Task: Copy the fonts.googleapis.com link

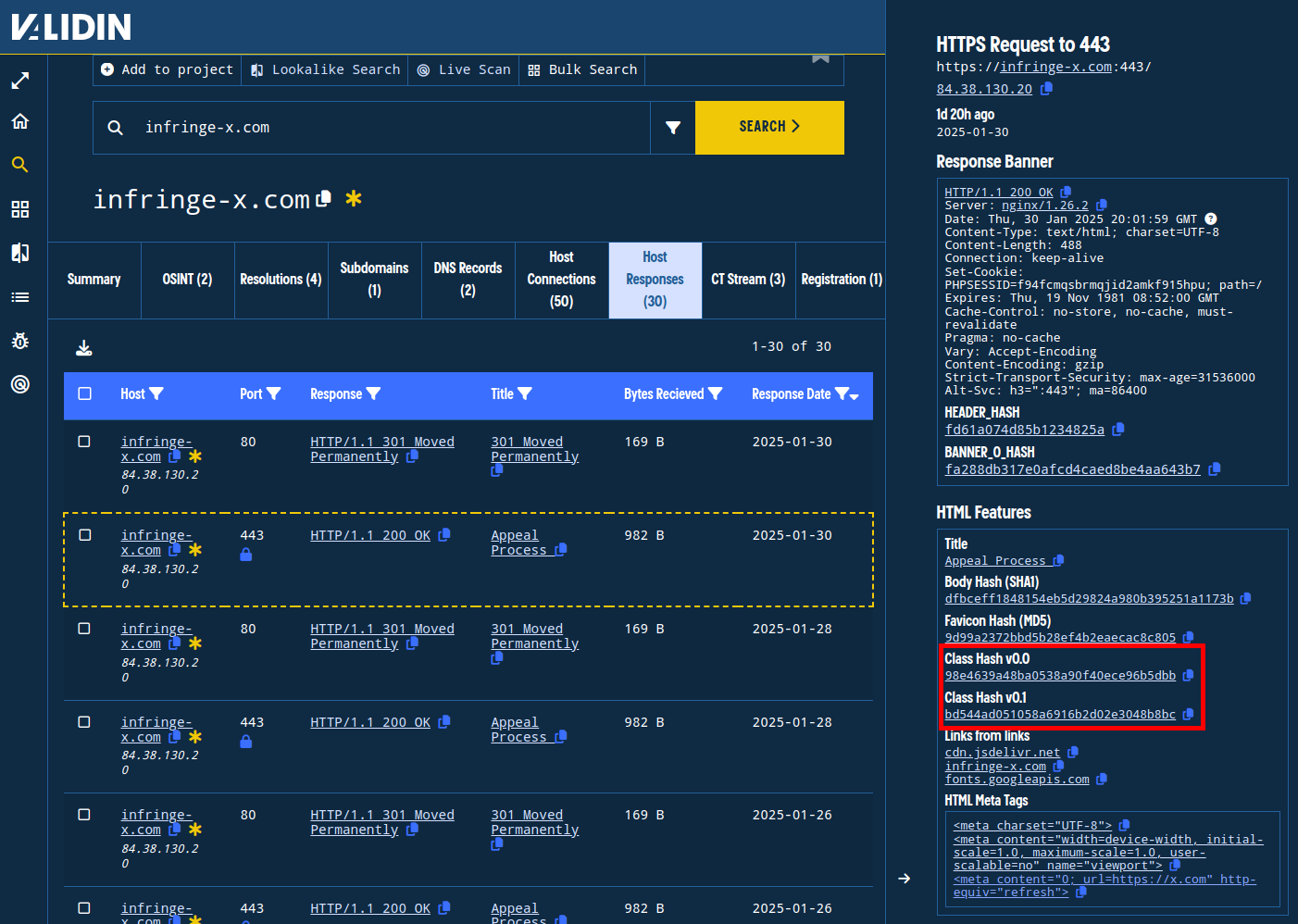Action: click(x=1101, y=779)
